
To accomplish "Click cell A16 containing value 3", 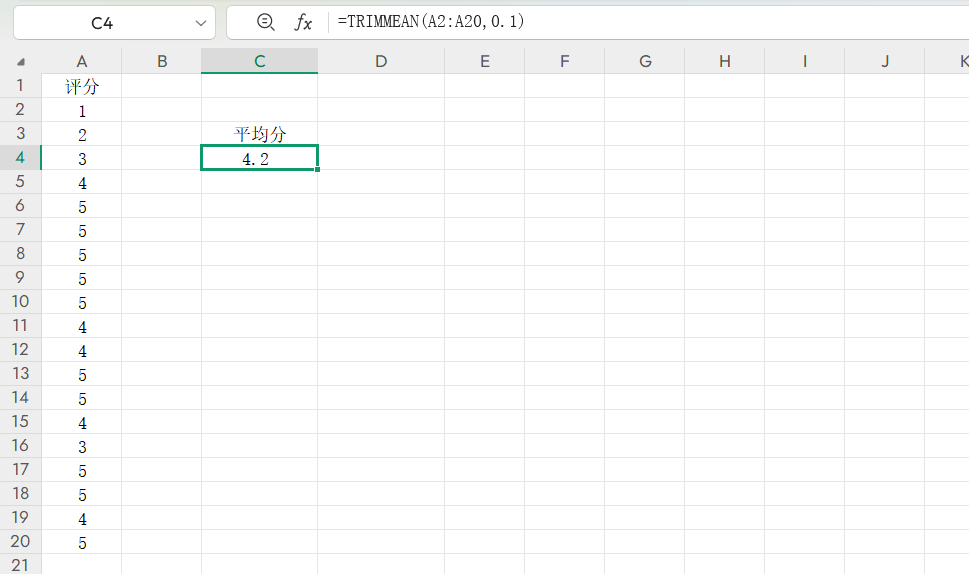I will (x=82, y=446).
